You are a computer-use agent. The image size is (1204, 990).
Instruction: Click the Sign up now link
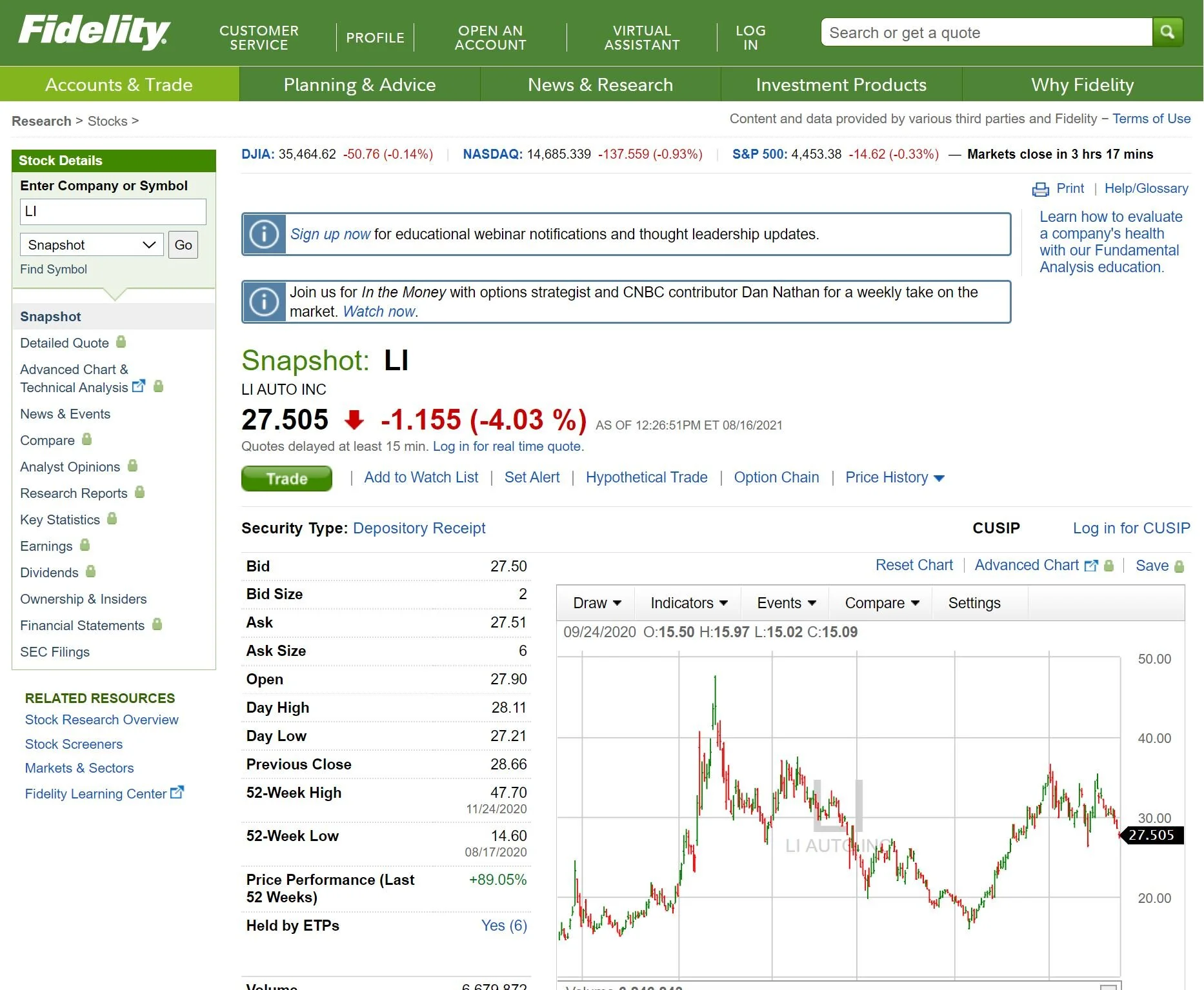click(330, 234)
